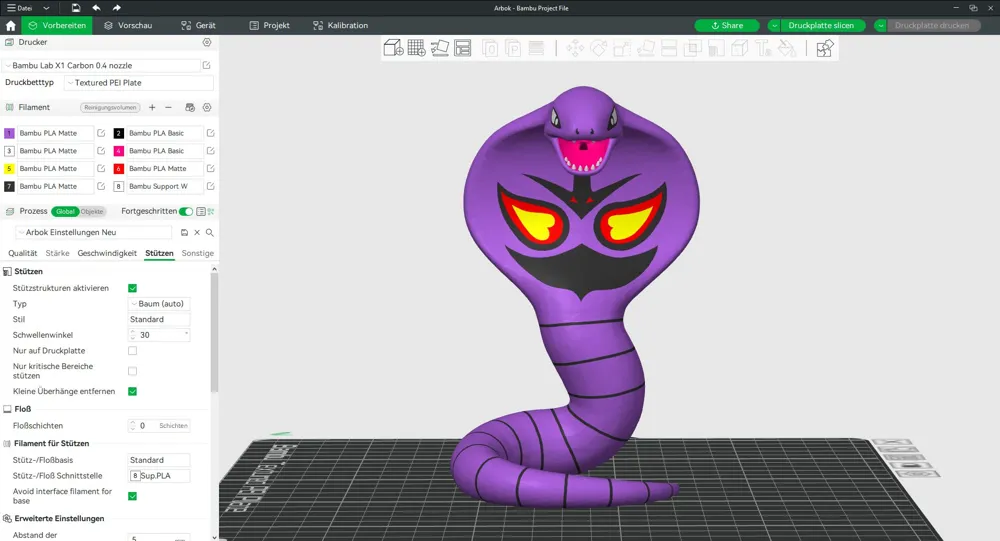Remove a filament with the minus icon
Image resolution: width=1000 pixels, height=541 pixels.
168,107
